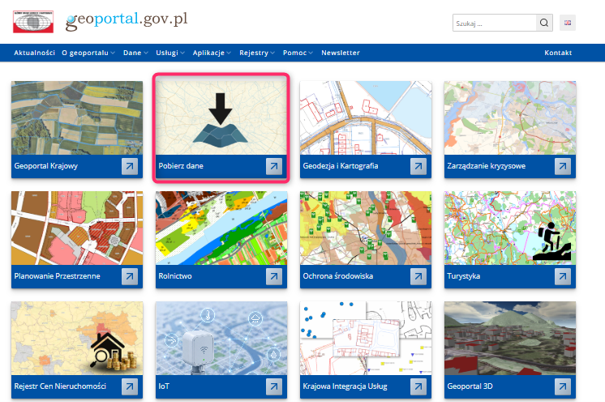
Task: Click the Rolnictwo label
Action: (x=175, y=276)
